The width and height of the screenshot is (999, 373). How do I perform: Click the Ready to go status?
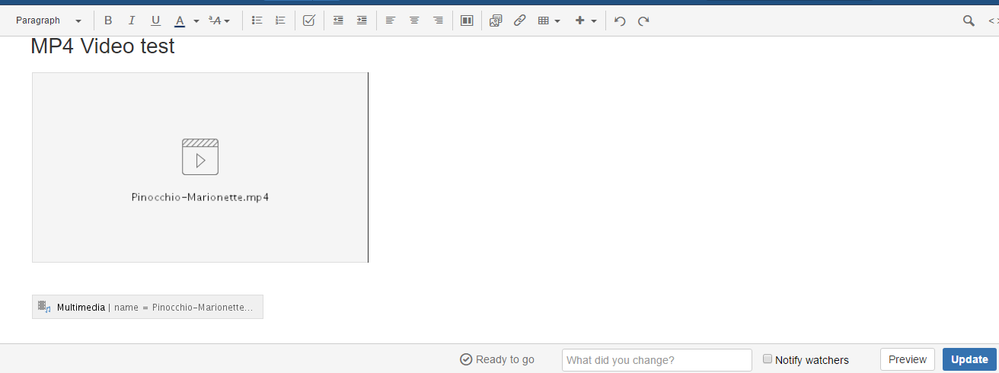click(x=497, y=360)
